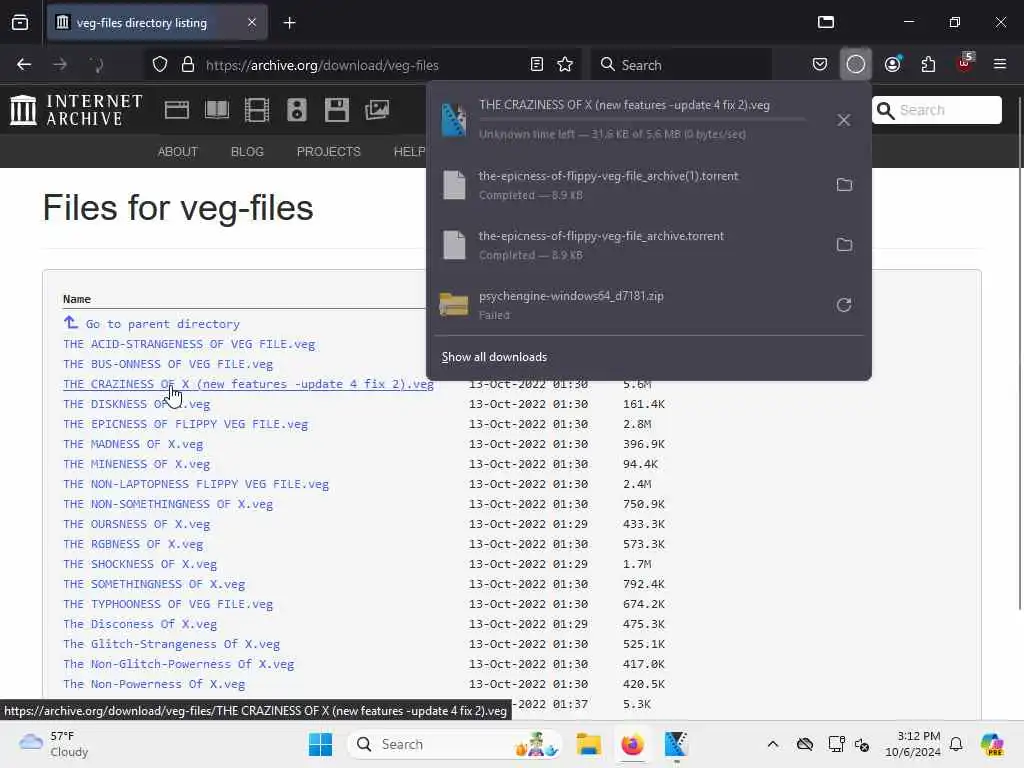Open The Non-Glitch-Powerness Of X.veg
The image size is (1024, 768).
click(x=179, y=664)
